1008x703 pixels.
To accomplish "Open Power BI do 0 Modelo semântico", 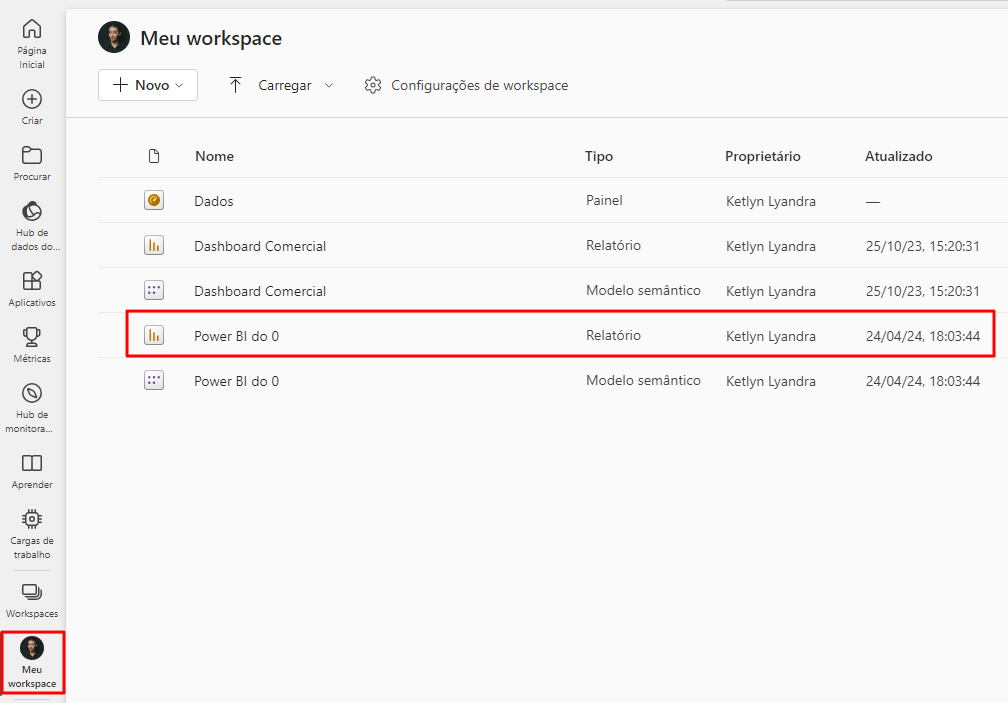I will (236, 381).
